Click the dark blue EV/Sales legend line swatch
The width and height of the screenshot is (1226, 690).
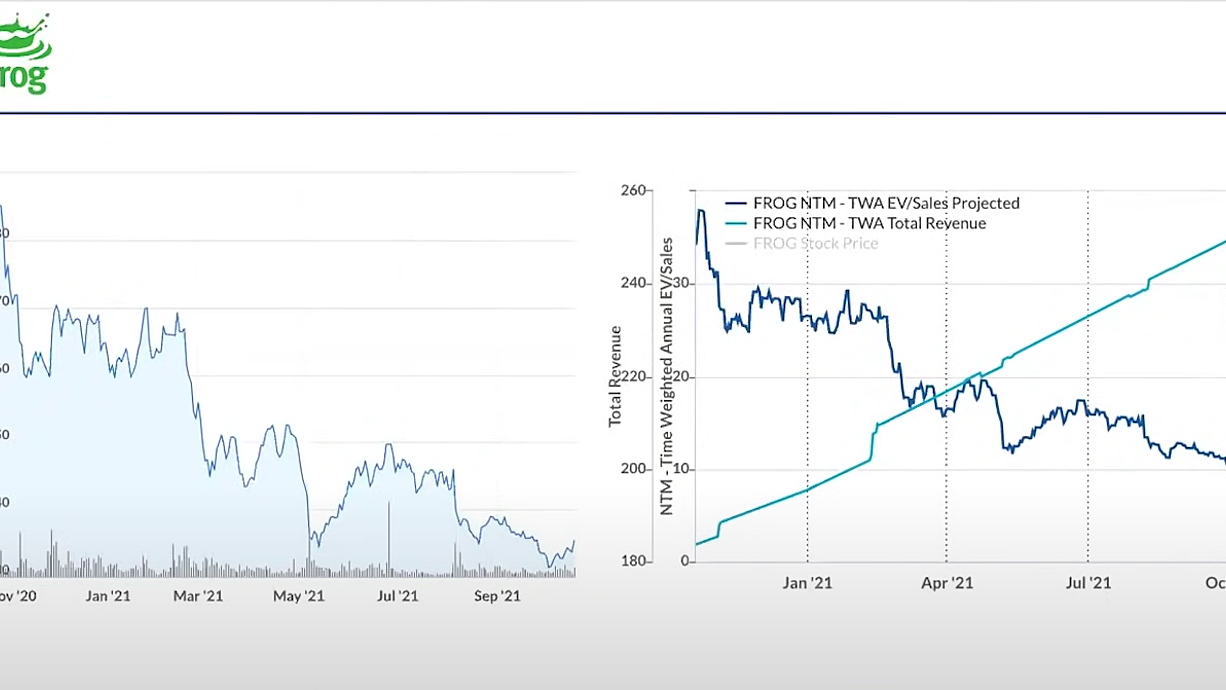coord(736,203)
